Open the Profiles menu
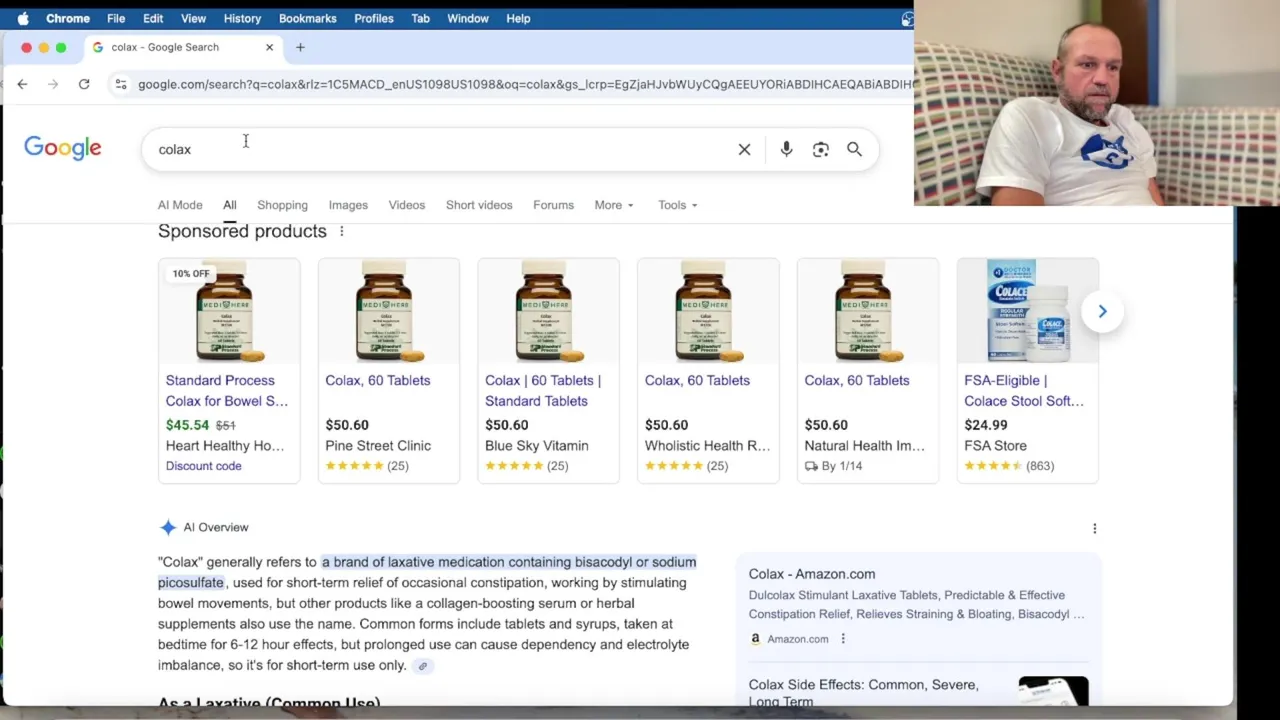This screenshot has height=720, width=1280. [374, 18]
